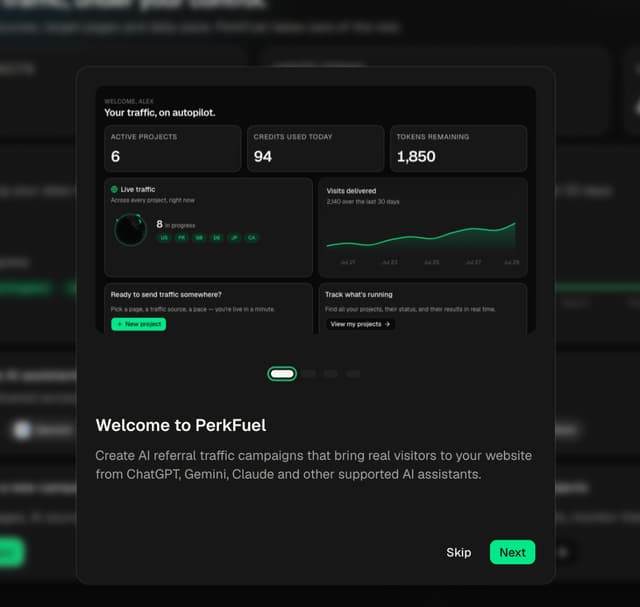Jump to the second slide indicator dot
This screenshot has height=607, width=640.
[x=309, y=374]
